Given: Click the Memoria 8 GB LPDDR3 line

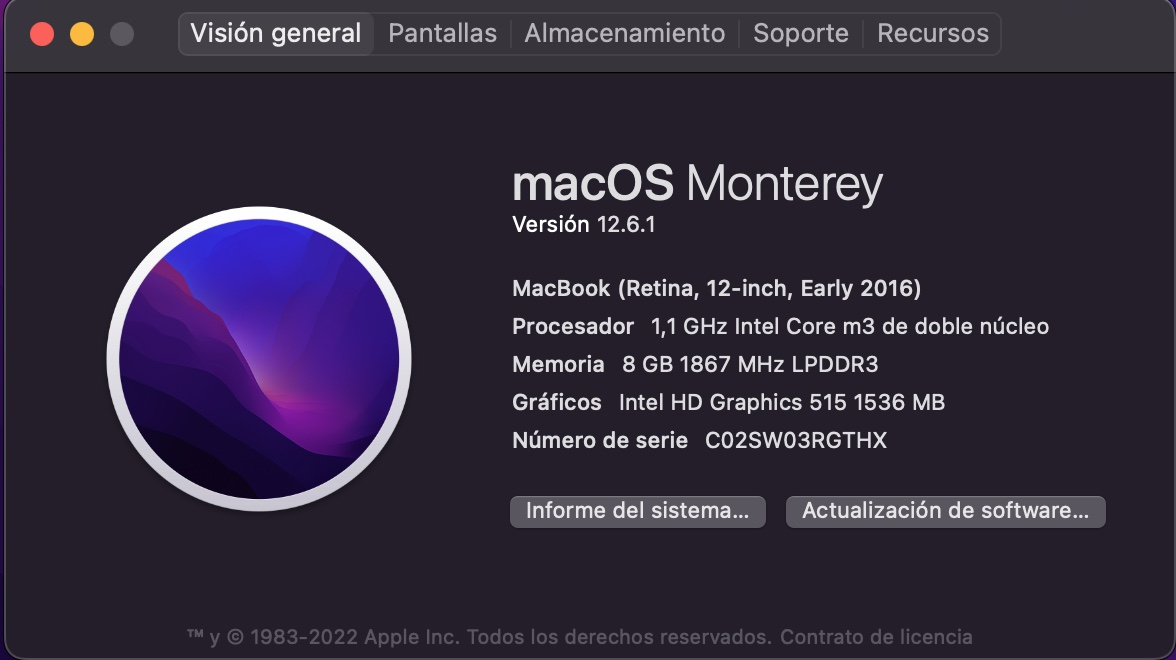Looking at the screenshot, I should click(695, 364).
